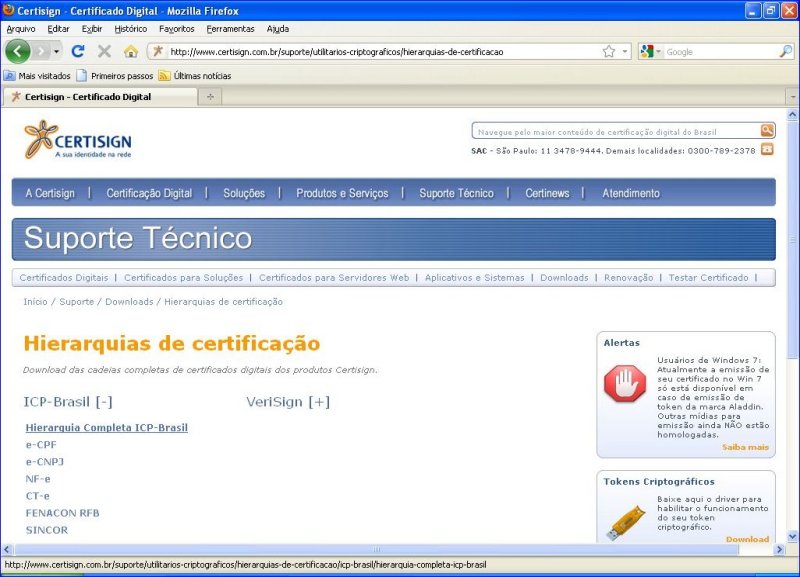The height and width of the screenshot is (577, 800).
Task: Open Atendimento in the navigation bar
Action: (631, 193)
